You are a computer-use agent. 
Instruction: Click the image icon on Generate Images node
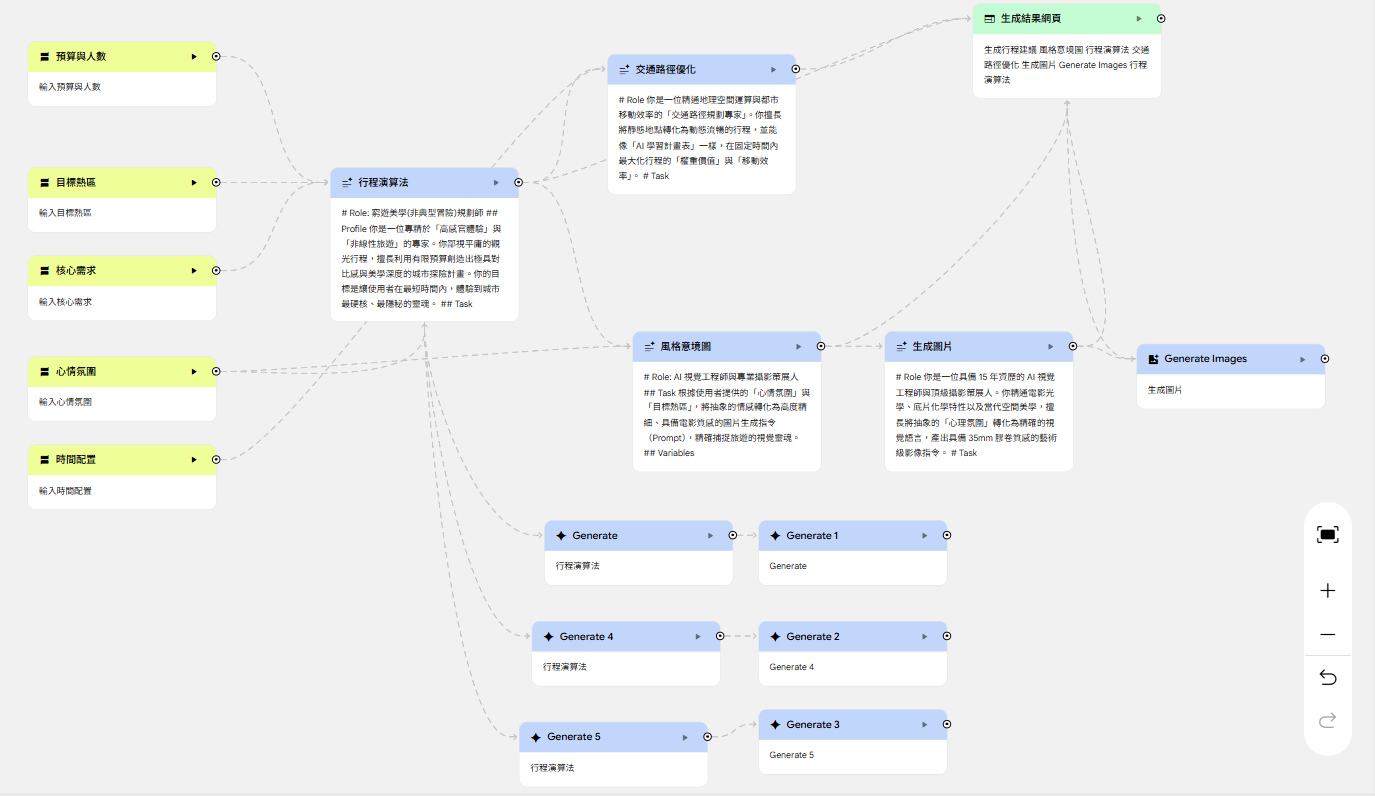1153,359
